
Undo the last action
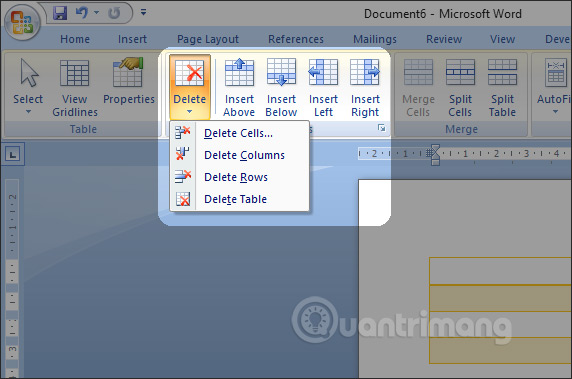coord(82,13)
